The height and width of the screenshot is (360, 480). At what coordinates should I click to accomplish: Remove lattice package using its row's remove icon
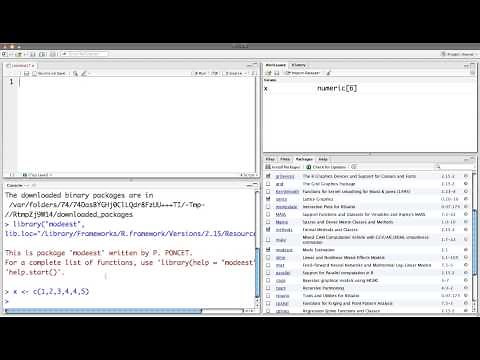click(466, 199)
